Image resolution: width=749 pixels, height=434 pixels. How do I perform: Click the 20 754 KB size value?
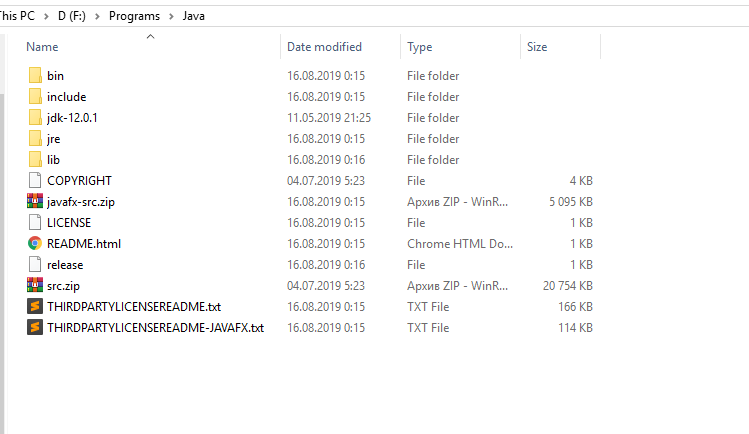coord(567,286)
